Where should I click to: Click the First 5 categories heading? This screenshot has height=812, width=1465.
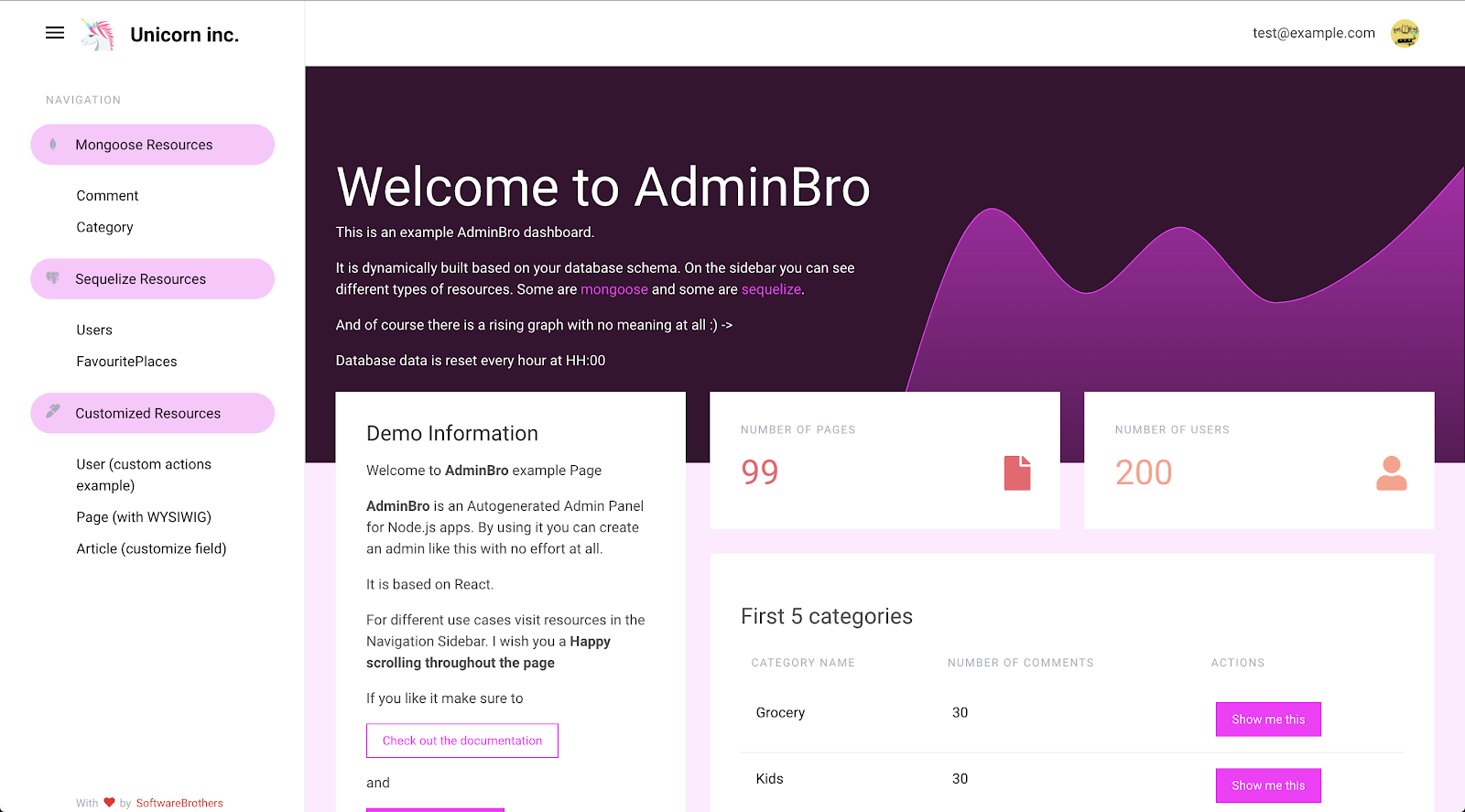coord(827,616)
